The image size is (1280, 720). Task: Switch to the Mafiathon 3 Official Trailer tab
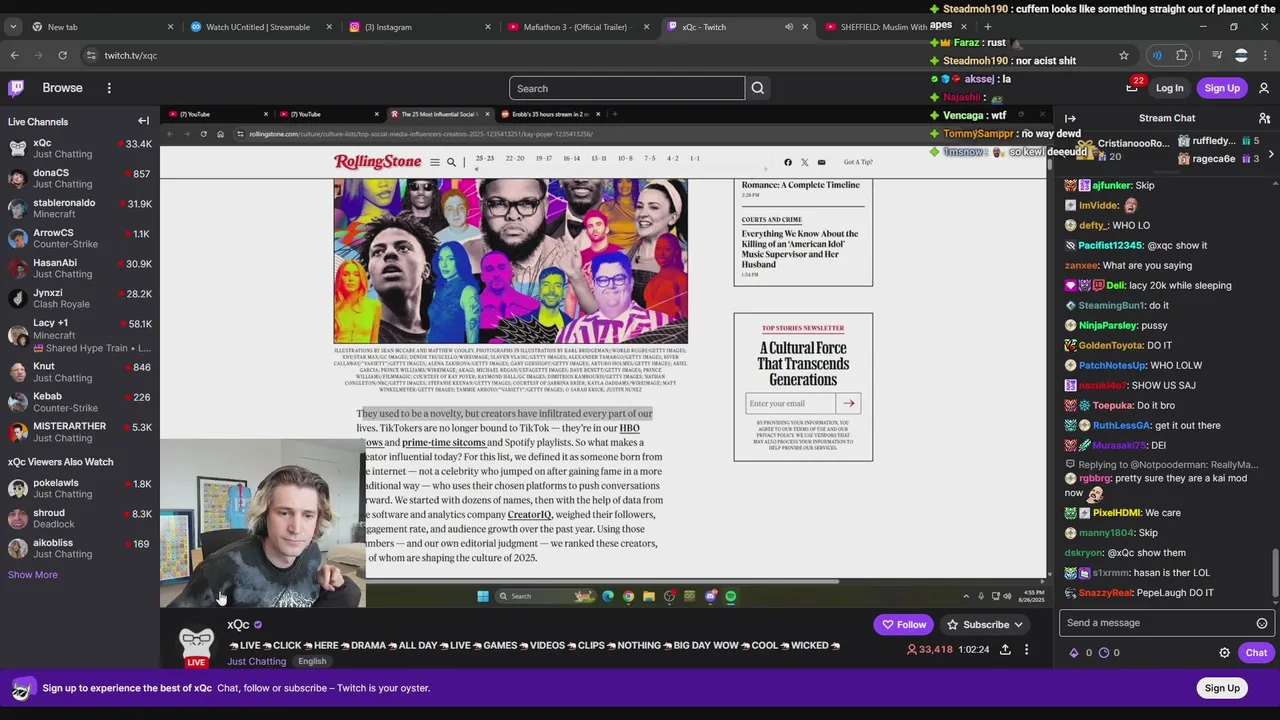point(578,27)
